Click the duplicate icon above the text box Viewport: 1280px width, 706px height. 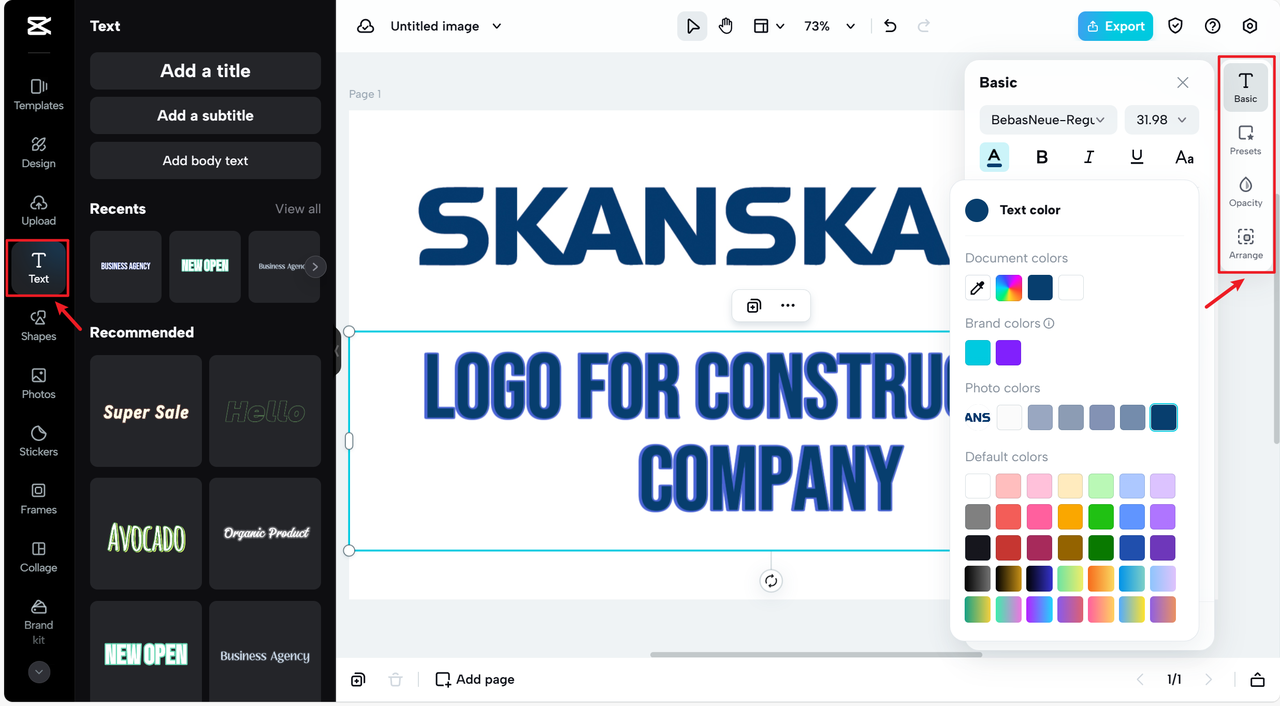754,306
